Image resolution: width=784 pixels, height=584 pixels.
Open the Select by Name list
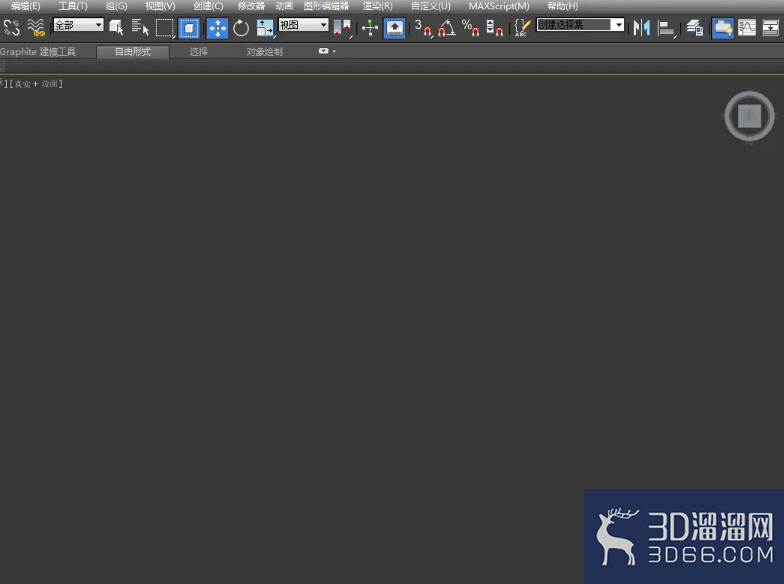click(140, 28)
